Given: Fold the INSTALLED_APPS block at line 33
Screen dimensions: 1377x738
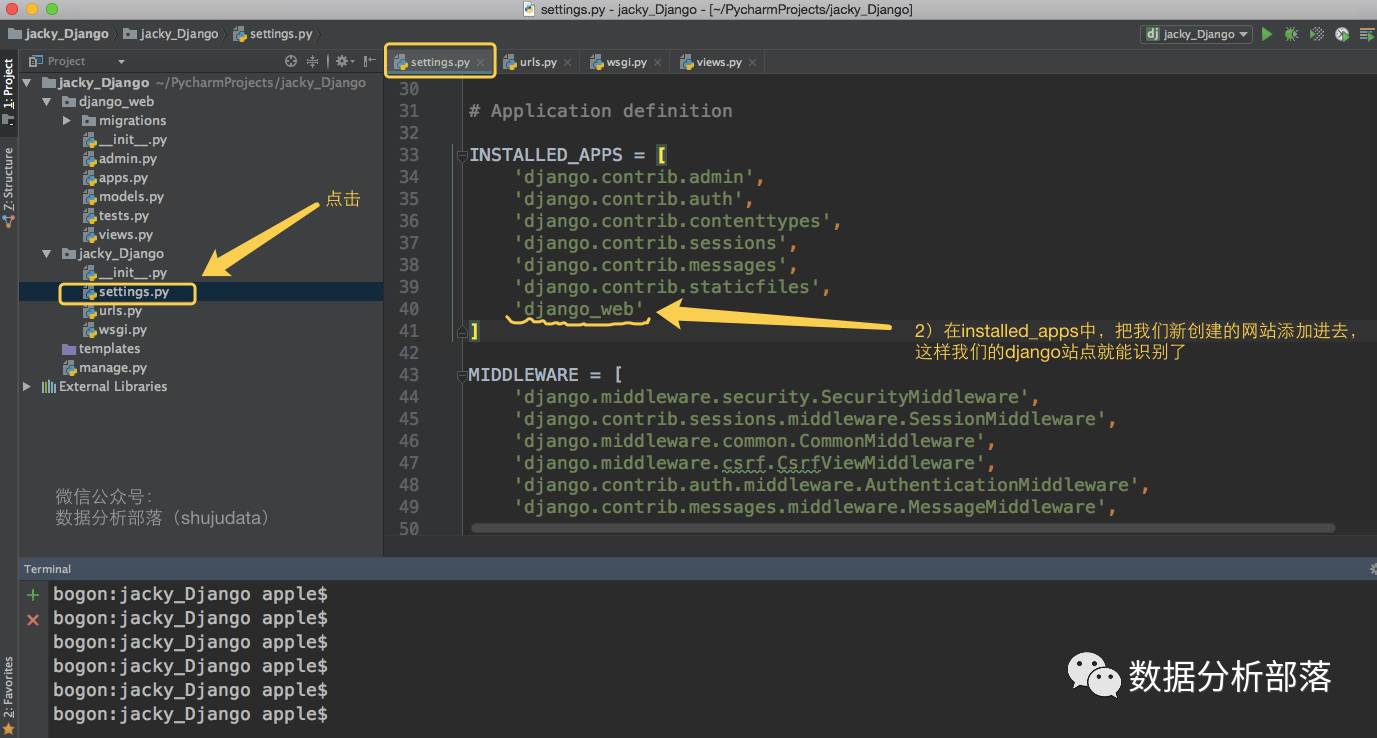Looking at the screenshot, I should point(461,155).
